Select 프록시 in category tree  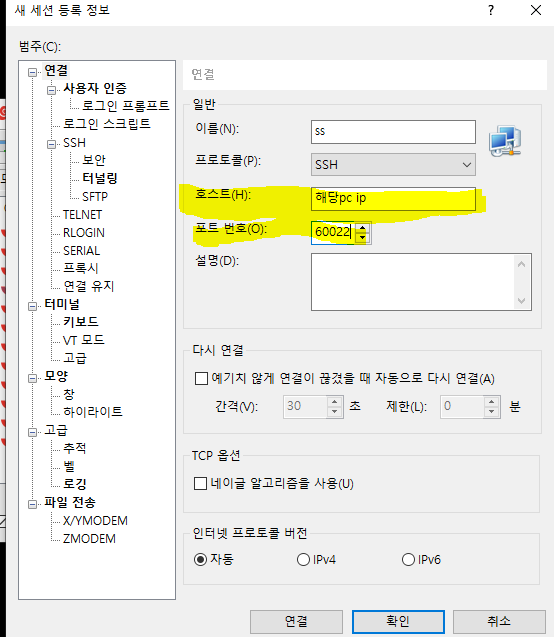(80, 268)
